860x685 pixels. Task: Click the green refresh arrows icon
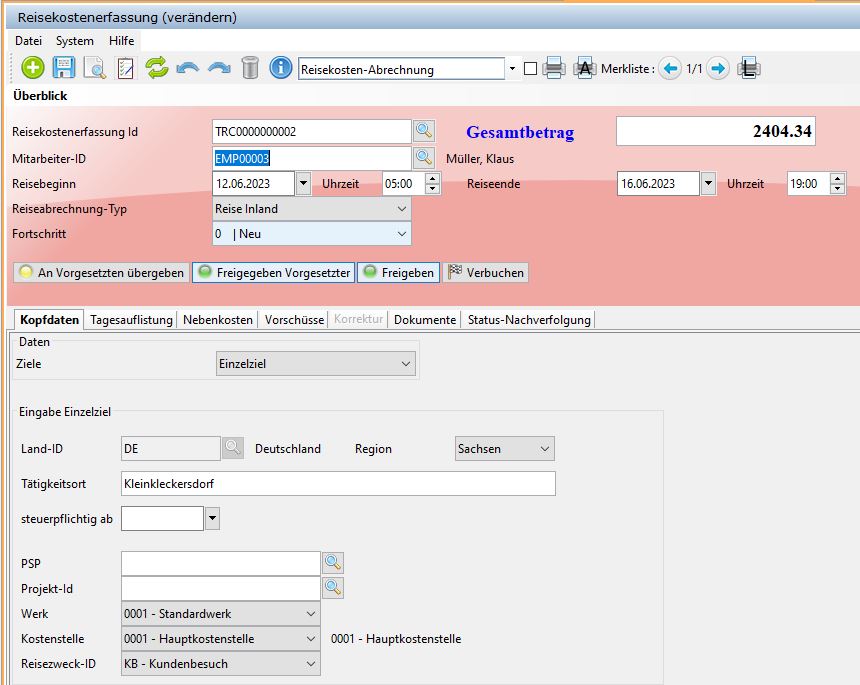point(156,68)
